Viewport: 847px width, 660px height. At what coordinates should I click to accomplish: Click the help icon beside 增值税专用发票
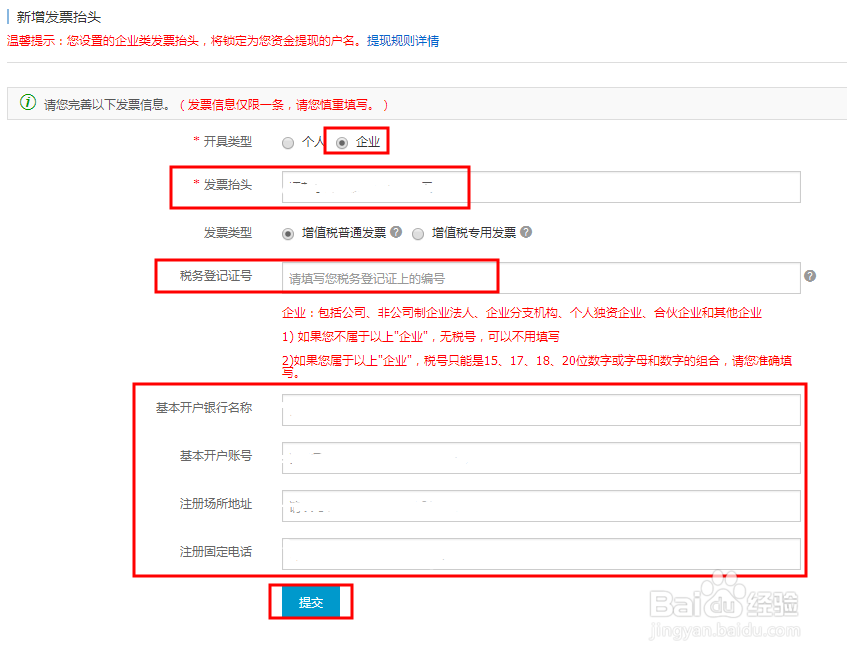525,233
